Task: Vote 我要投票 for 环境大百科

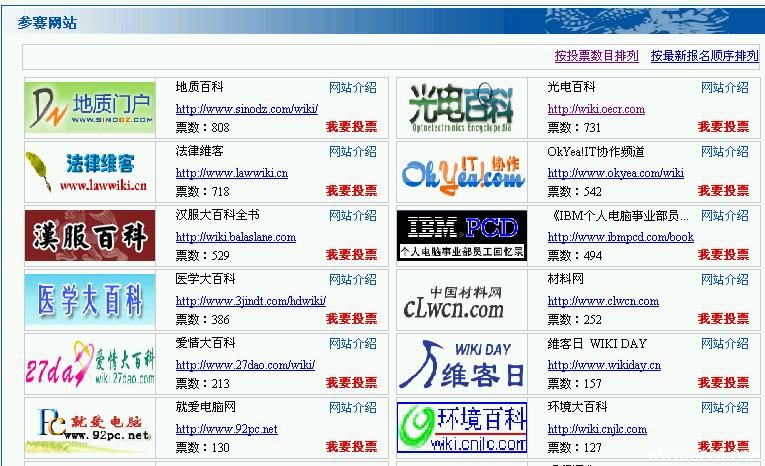Action: coord(724,446)
